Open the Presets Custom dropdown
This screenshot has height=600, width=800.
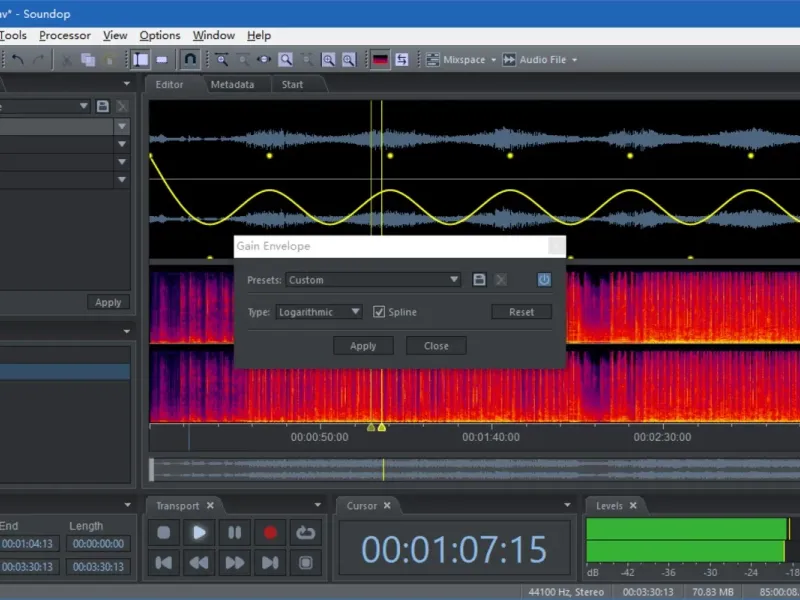tap(373, 280)
